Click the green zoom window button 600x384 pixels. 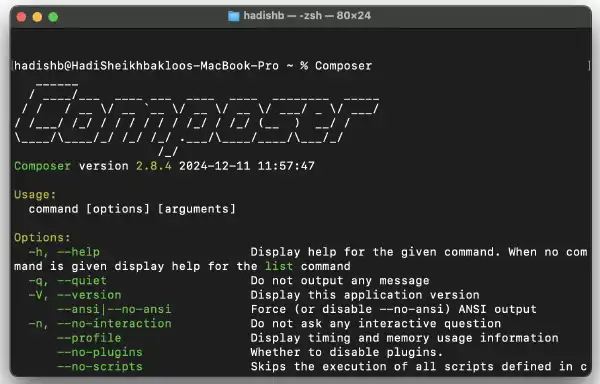tap(53, 17)
